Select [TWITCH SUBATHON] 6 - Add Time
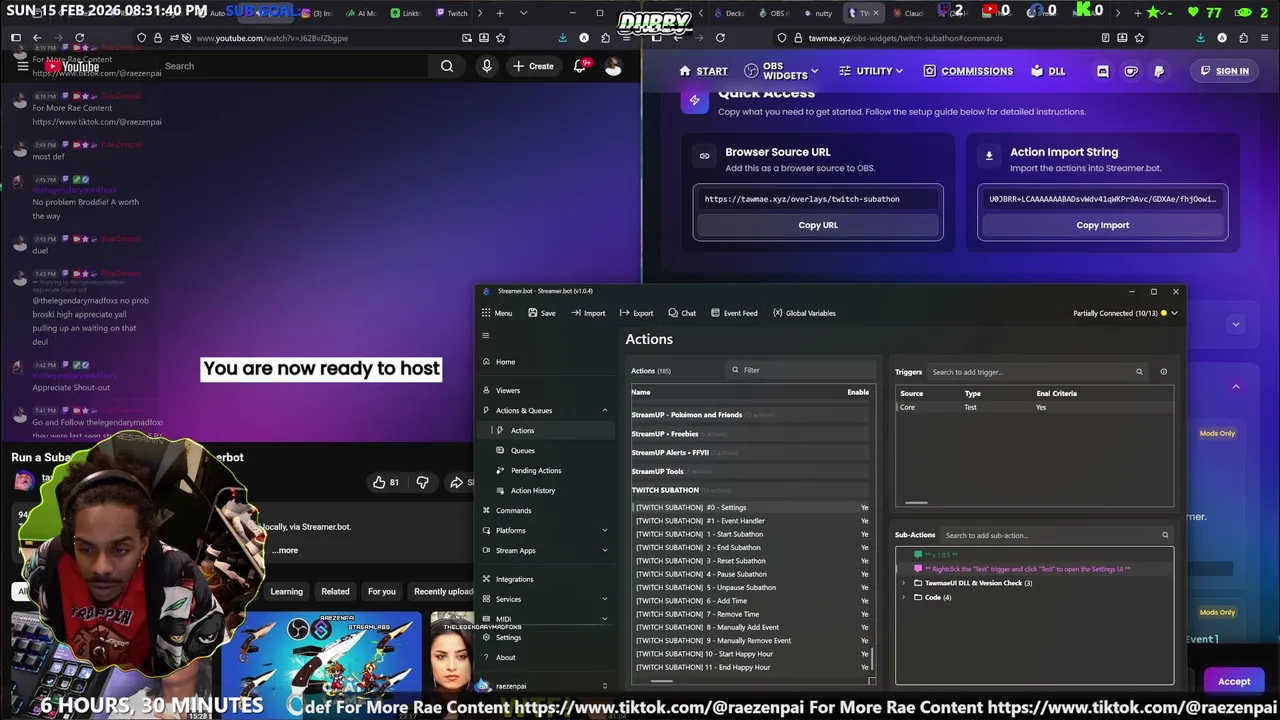 pyautogui.click(x=752, y=601)
